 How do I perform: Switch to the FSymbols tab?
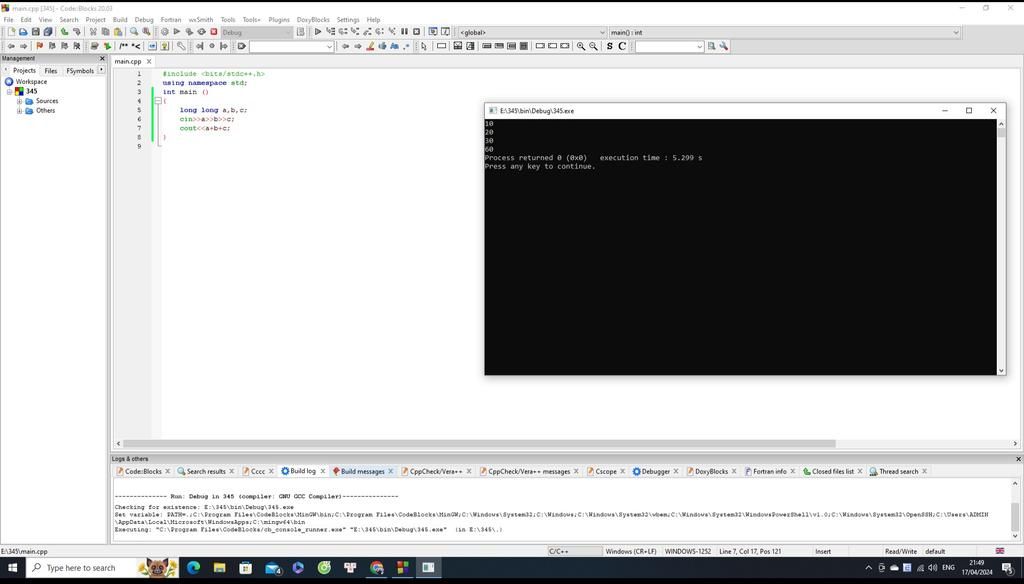[80, 71]
